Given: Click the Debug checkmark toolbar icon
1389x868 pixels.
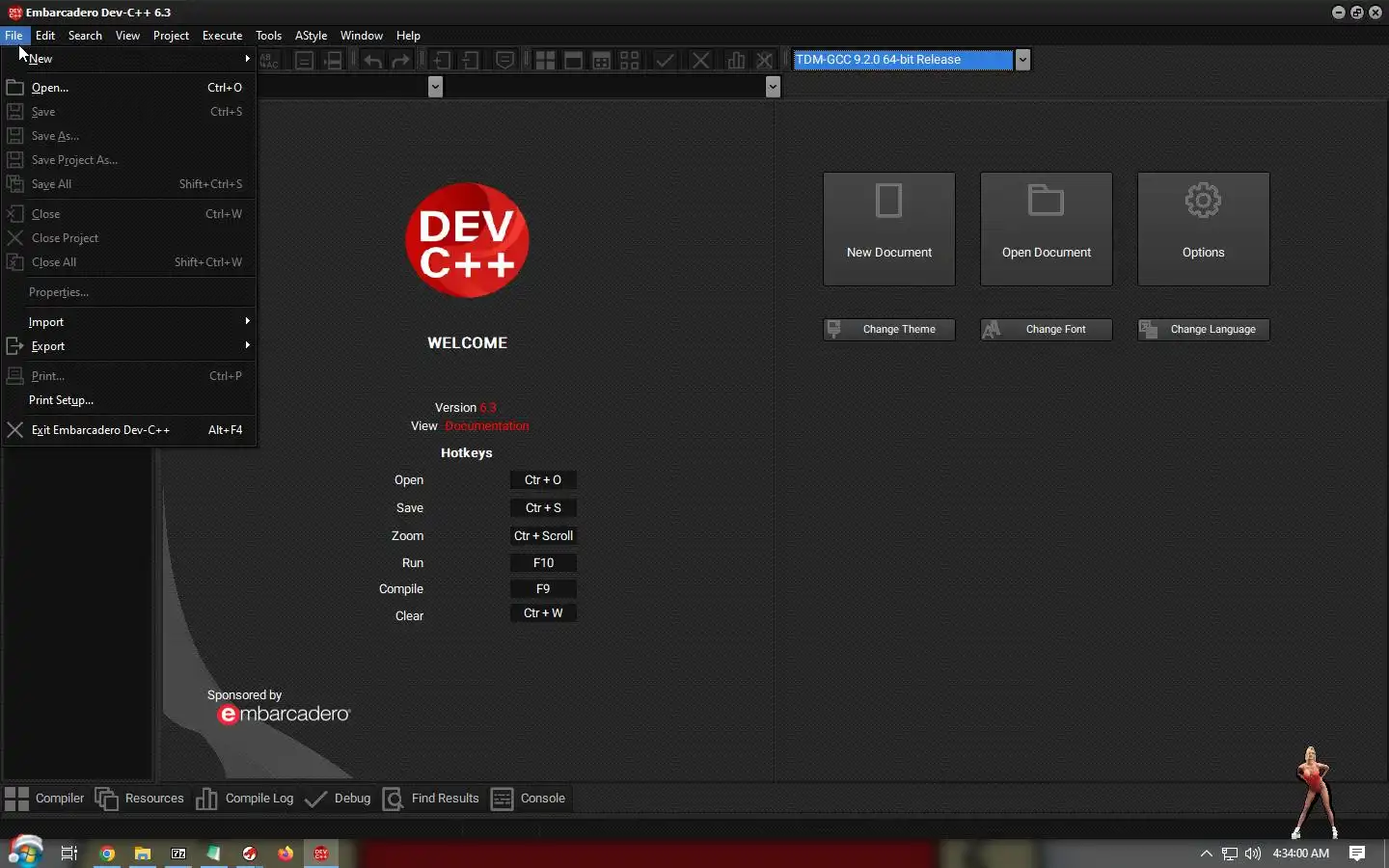Looking at the screenshot, I should [665, 61].
